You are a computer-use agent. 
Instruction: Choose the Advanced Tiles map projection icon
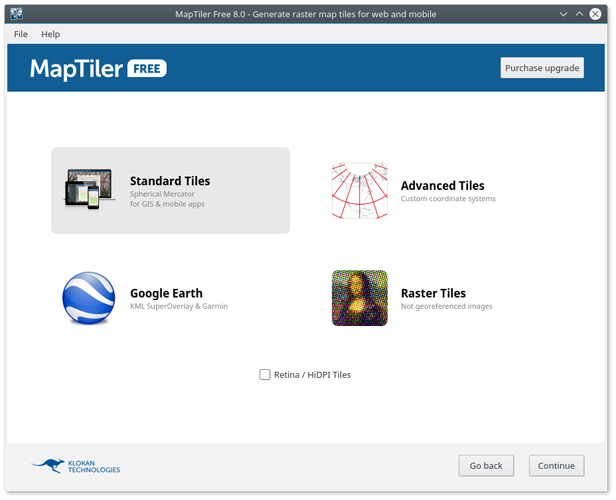359,190
